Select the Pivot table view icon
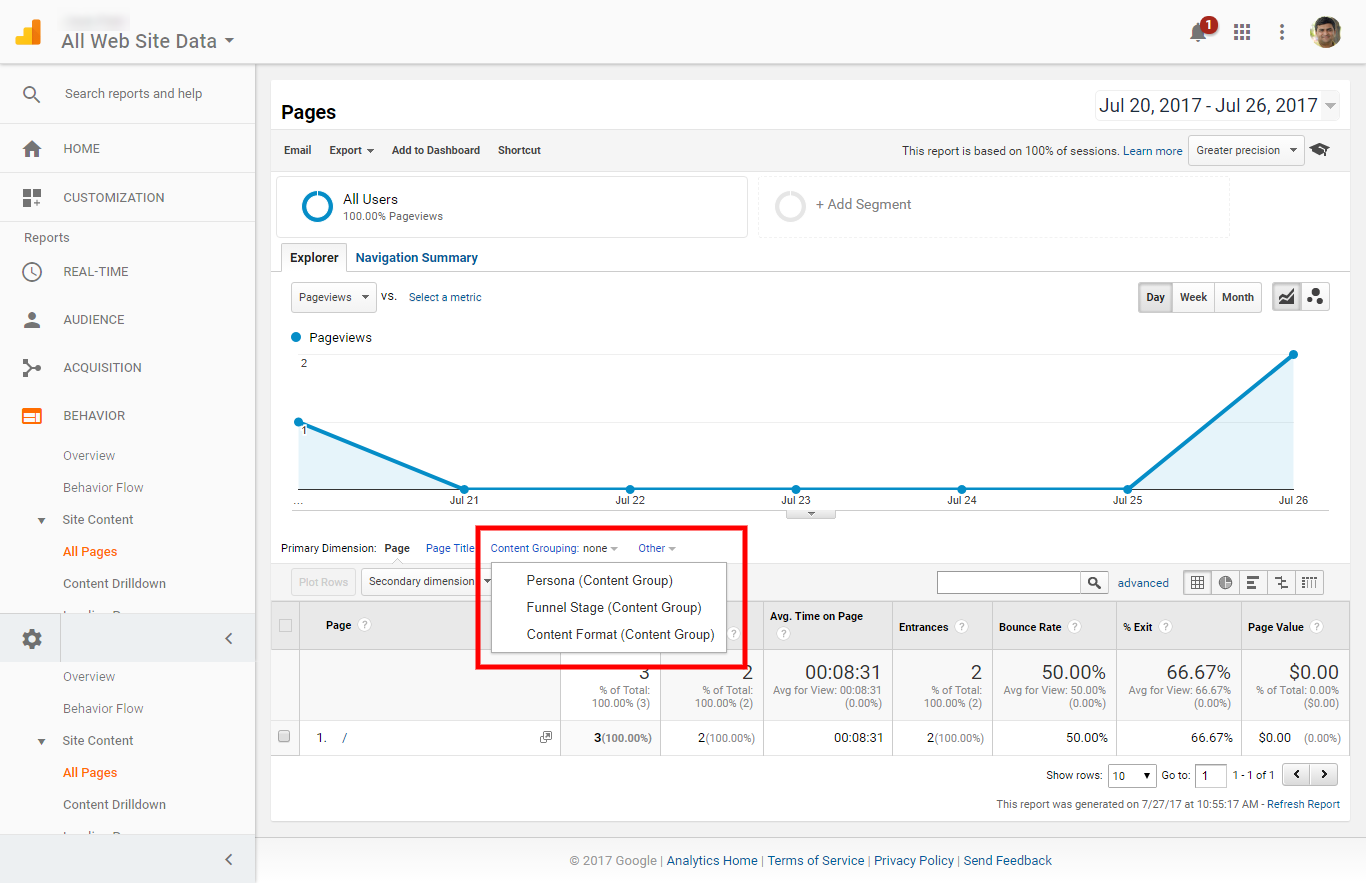Viewport: 1366px width, 883px height. (1309, 582)
